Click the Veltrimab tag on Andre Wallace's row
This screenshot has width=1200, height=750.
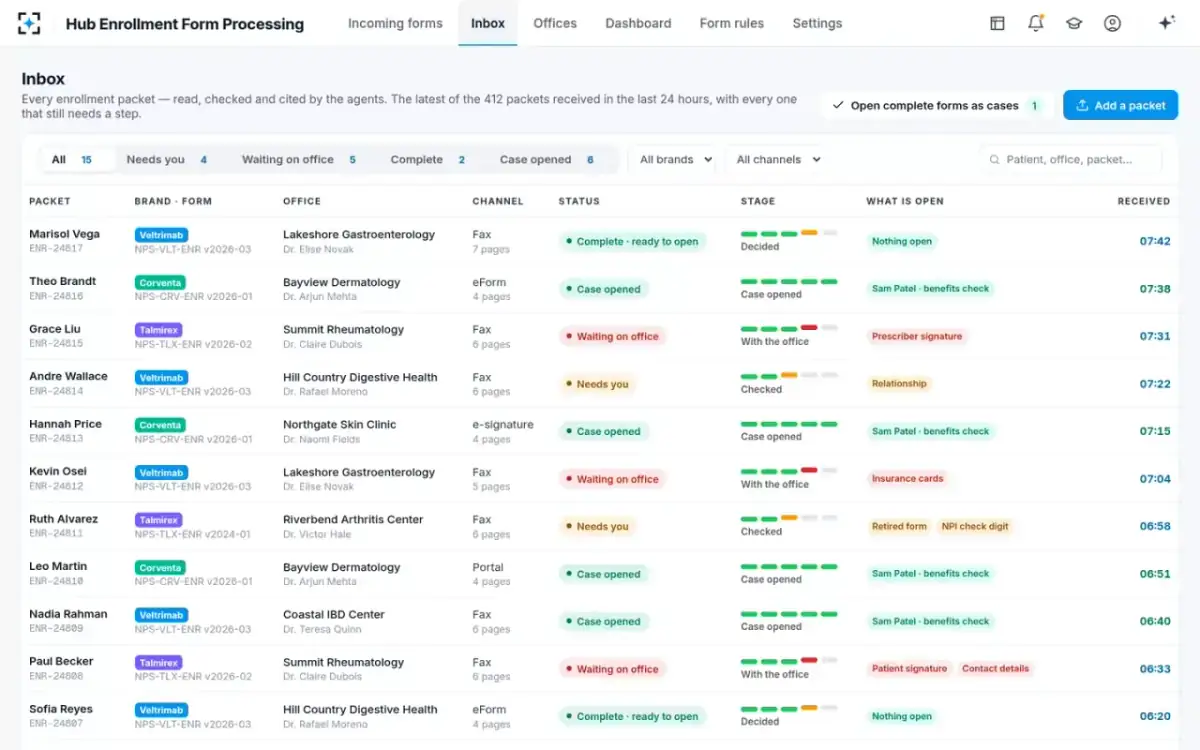click(x=161, y=377)
